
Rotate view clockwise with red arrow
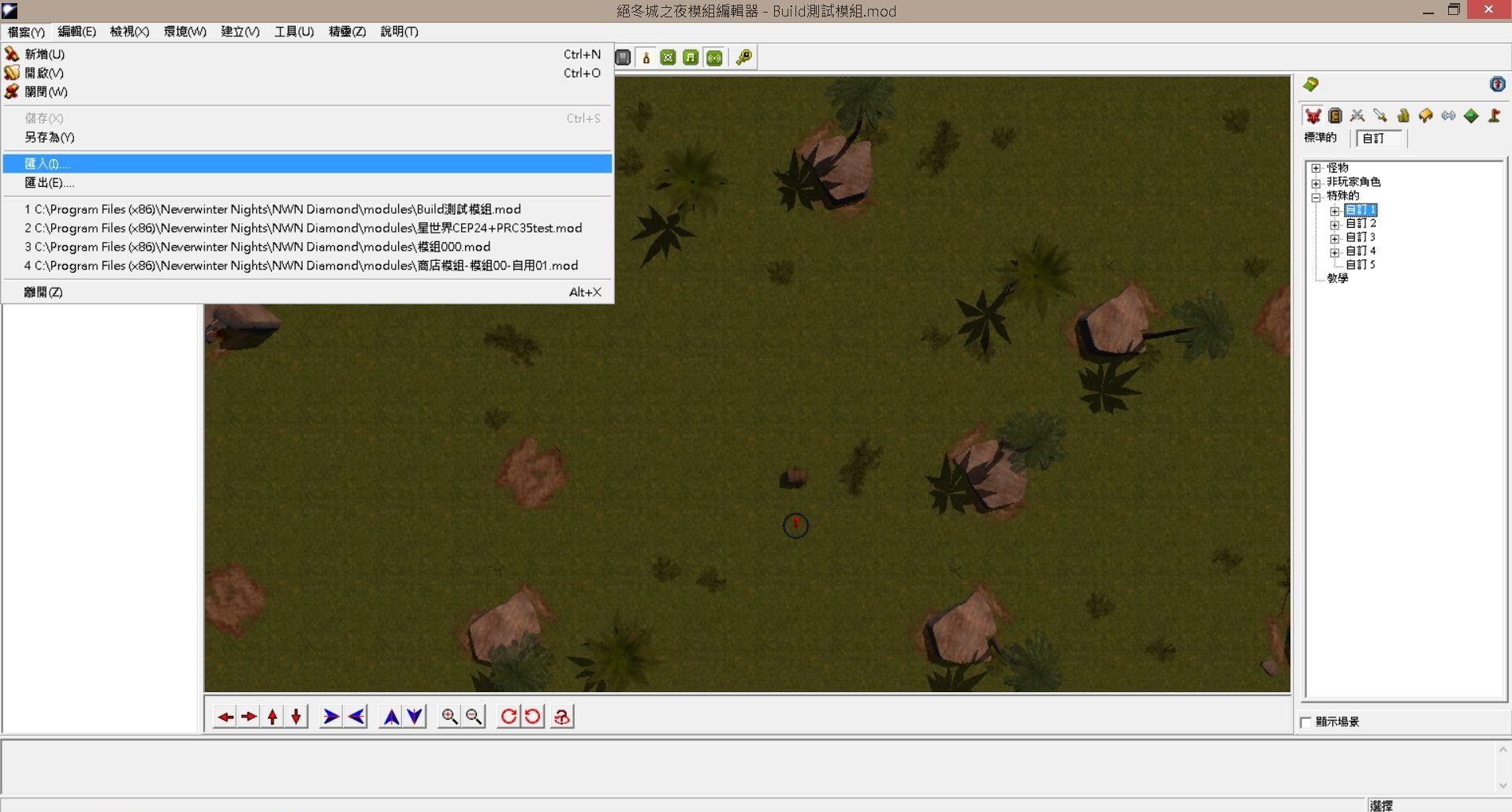click(x=508, y=717)
